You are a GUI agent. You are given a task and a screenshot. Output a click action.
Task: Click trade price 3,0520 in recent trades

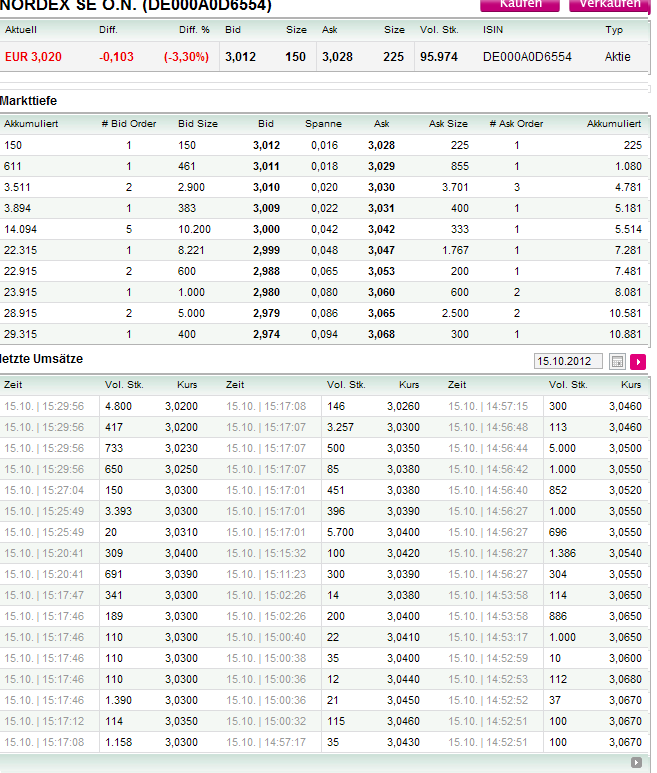(x=625, y=491)
